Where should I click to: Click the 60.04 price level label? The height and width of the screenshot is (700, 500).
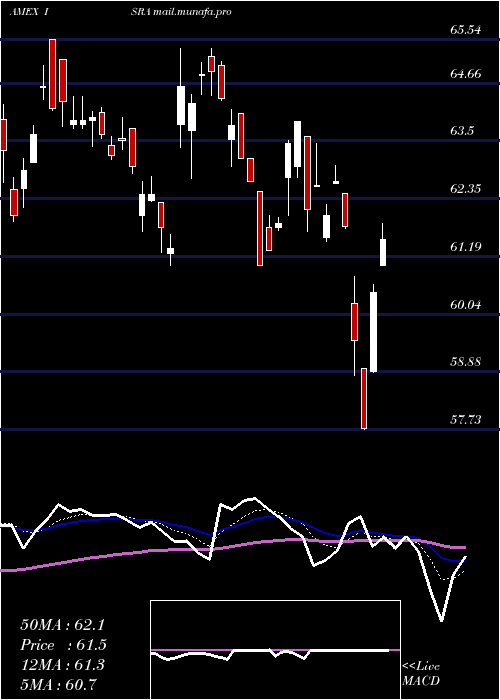point(466,305)
